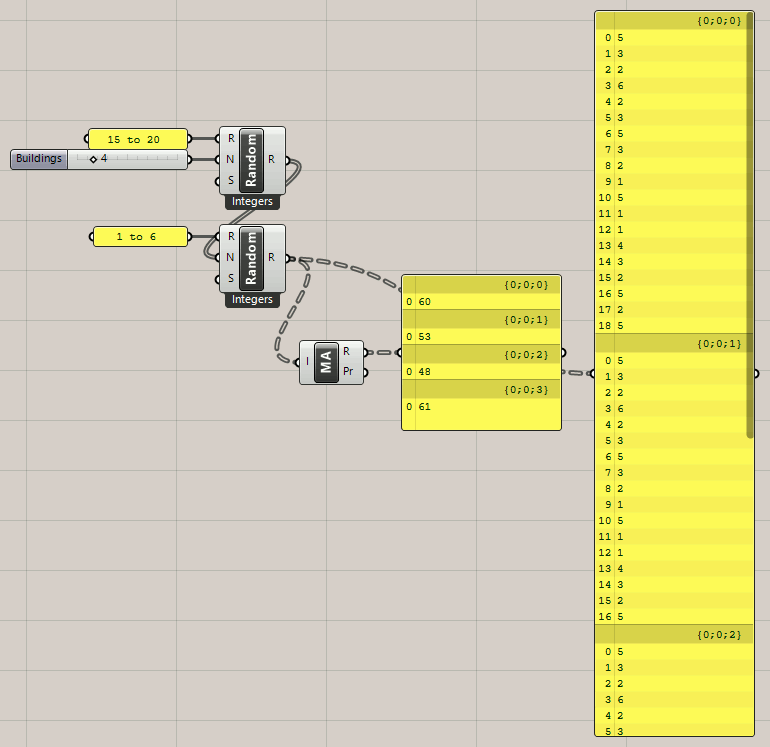Click the tall panel's input grip
The width and height of the screenshot is (770, 747).
592,374
